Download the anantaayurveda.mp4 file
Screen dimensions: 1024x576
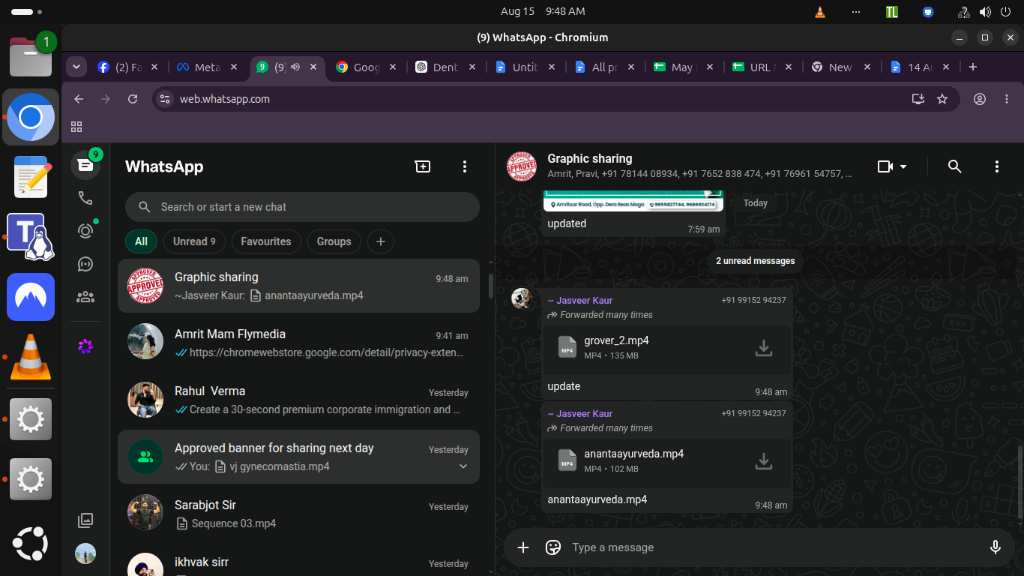point(763,461)
